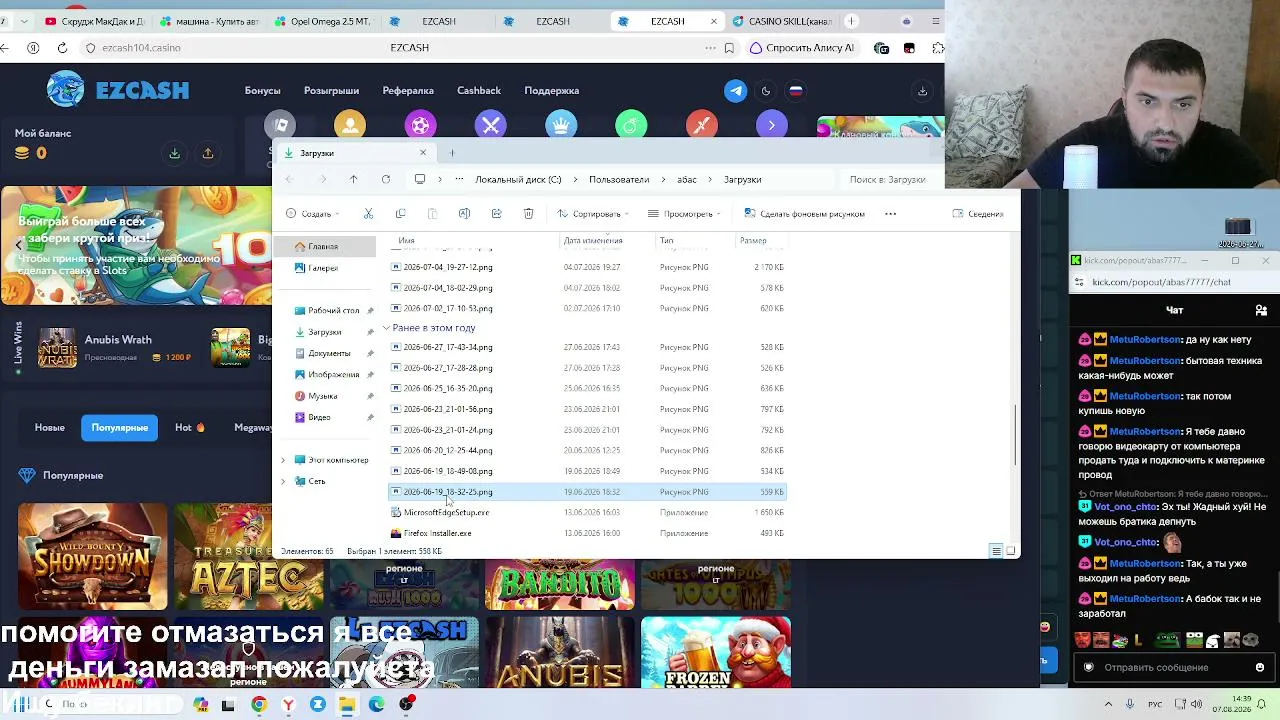
Task: Open Google Chrome from the taskbar
Action: point(259,705)
